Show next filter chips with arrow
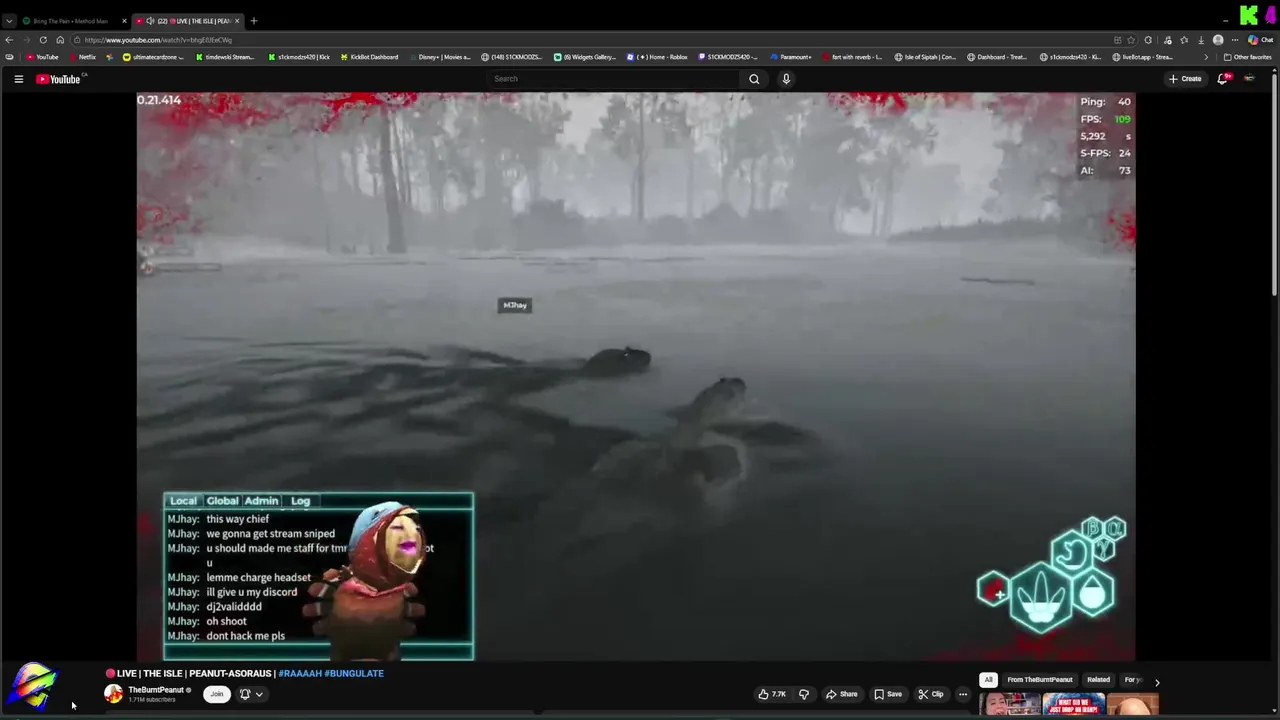 point(1157,682)
